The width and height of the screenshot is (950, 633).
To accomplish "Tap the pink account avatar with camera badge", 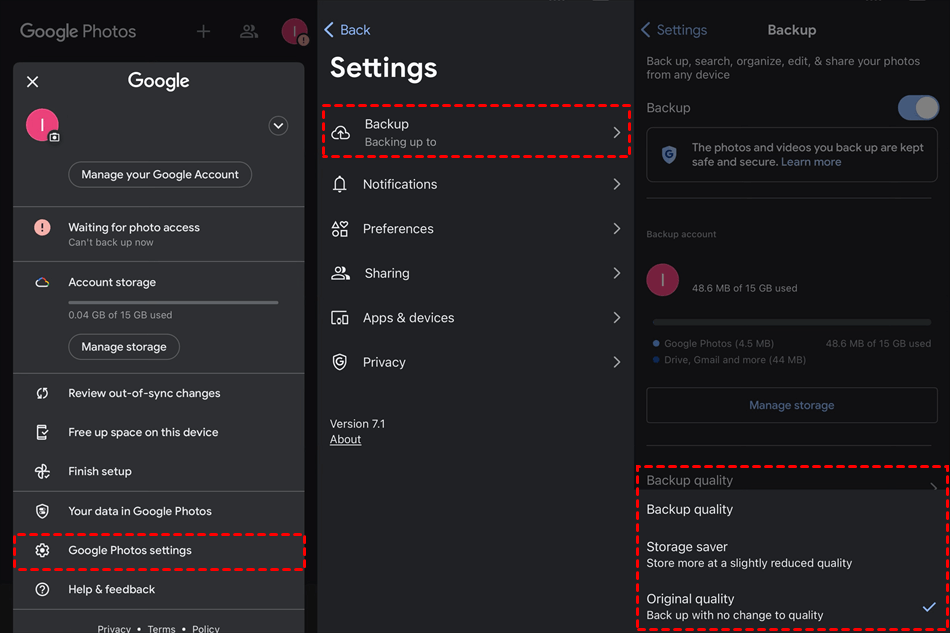I will click(42, 125).
